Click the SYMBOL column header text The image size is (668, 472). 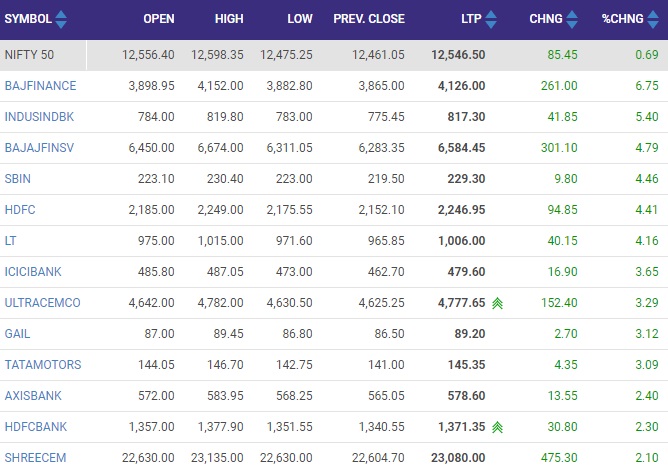point(28,19)
